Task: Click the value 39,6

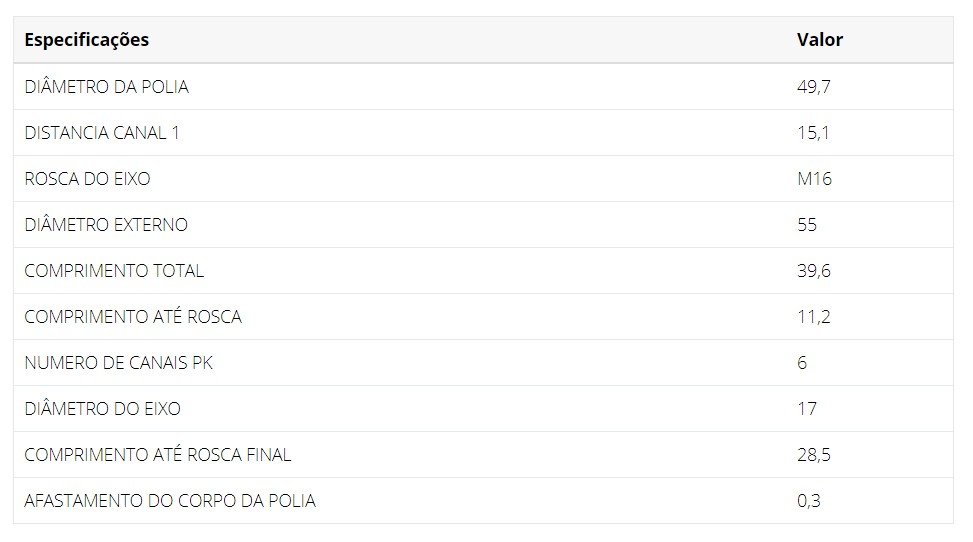Action: point(814,271)
